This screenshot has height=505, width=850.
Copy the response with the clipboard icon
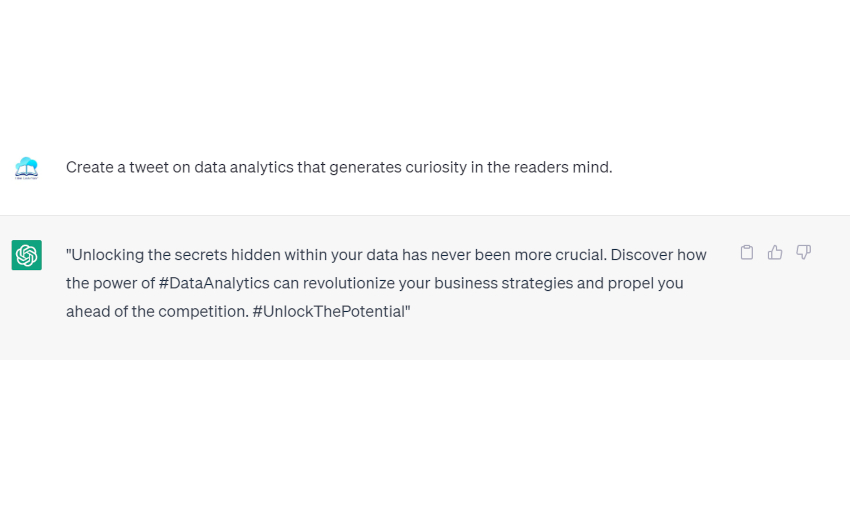[746, 252]
